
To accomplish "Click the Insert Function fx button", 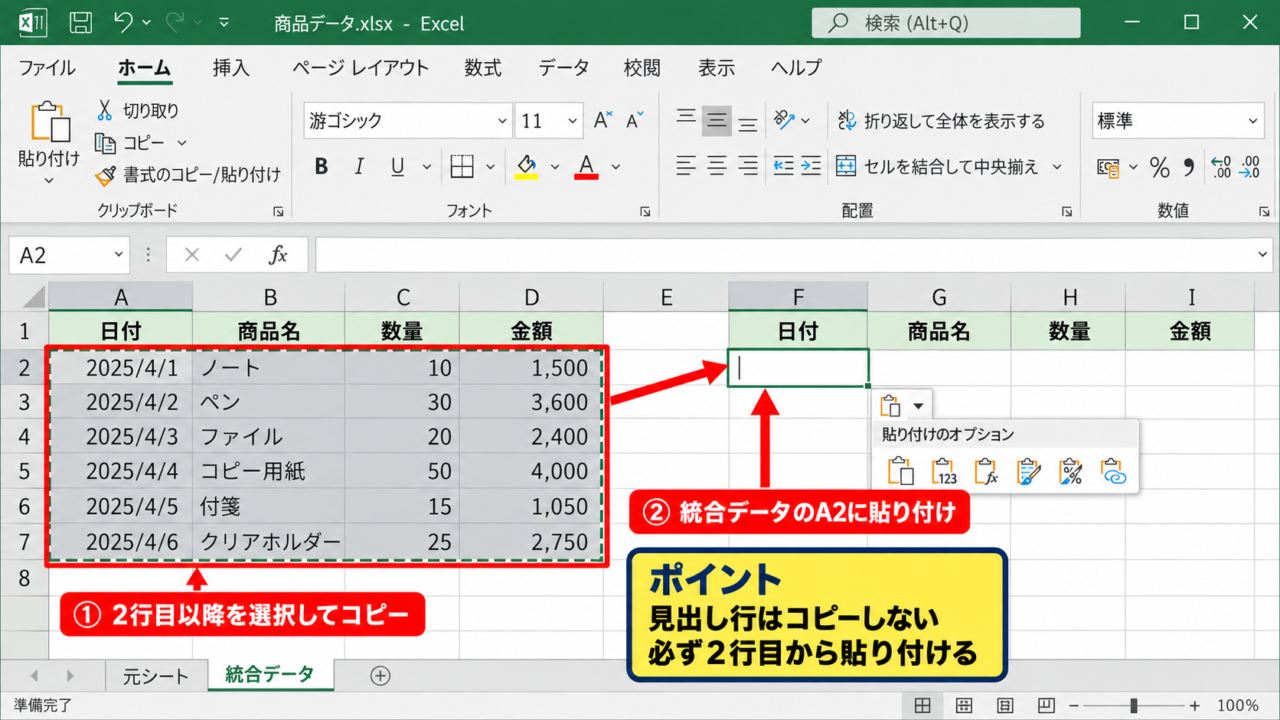I will [x=278, y=256].
